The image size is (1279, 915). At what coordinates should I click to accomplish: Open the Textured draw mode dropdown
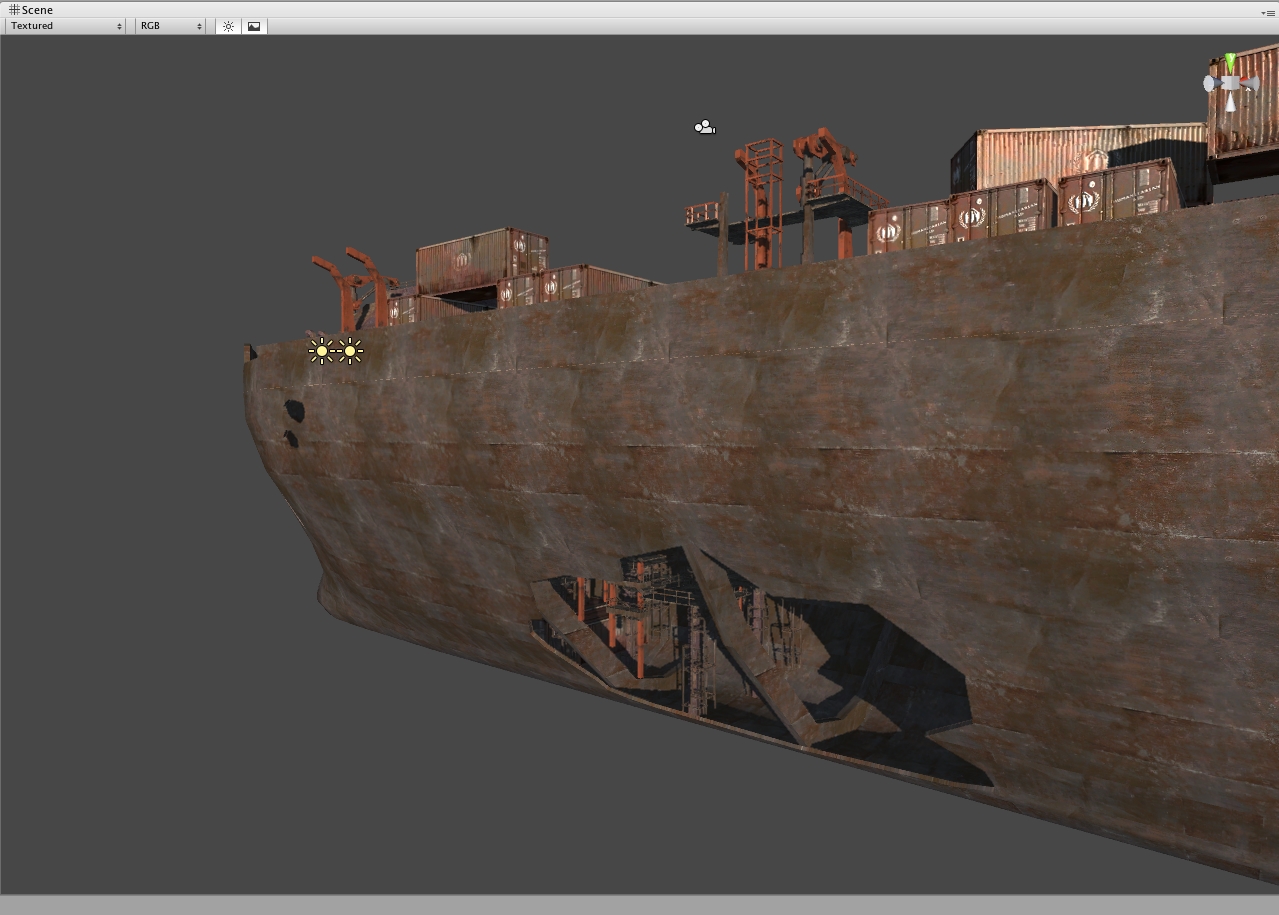click(66, 26)
